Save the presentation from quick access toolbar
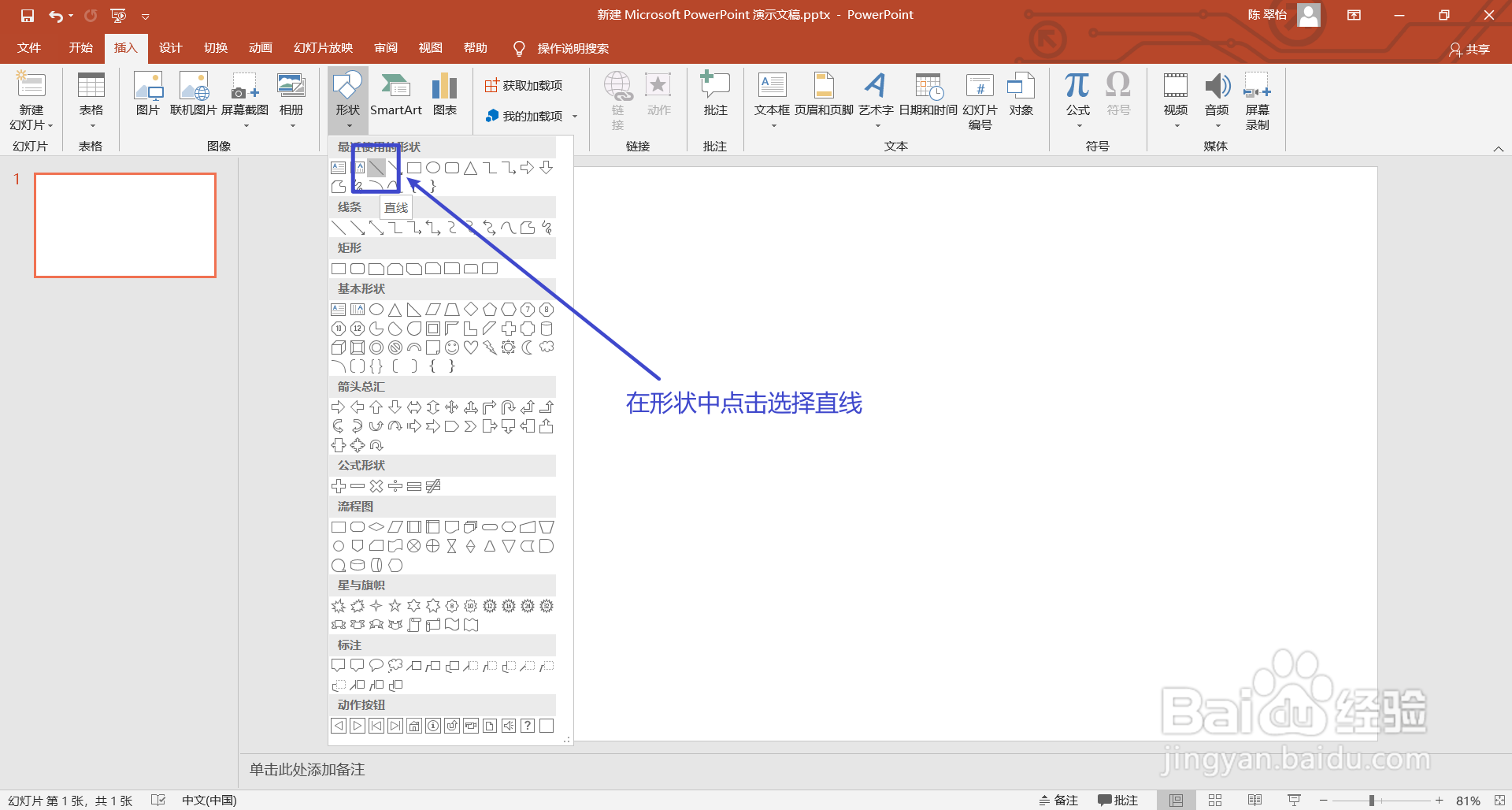1512x810 pixels. click(x=28, y=16)
